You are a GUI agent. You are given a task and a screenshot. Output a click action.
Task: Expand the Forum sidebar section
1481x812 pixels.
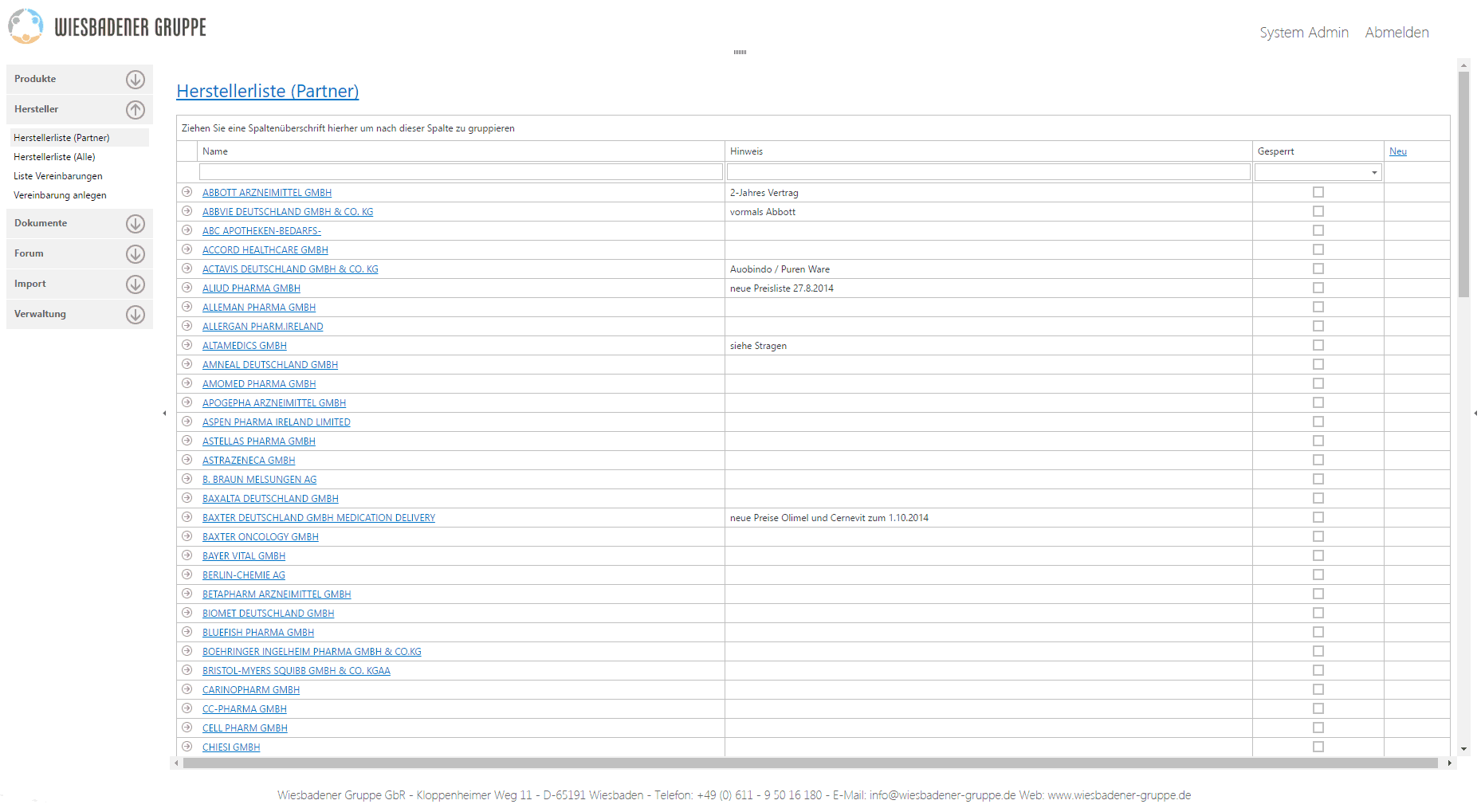[136, 253]
